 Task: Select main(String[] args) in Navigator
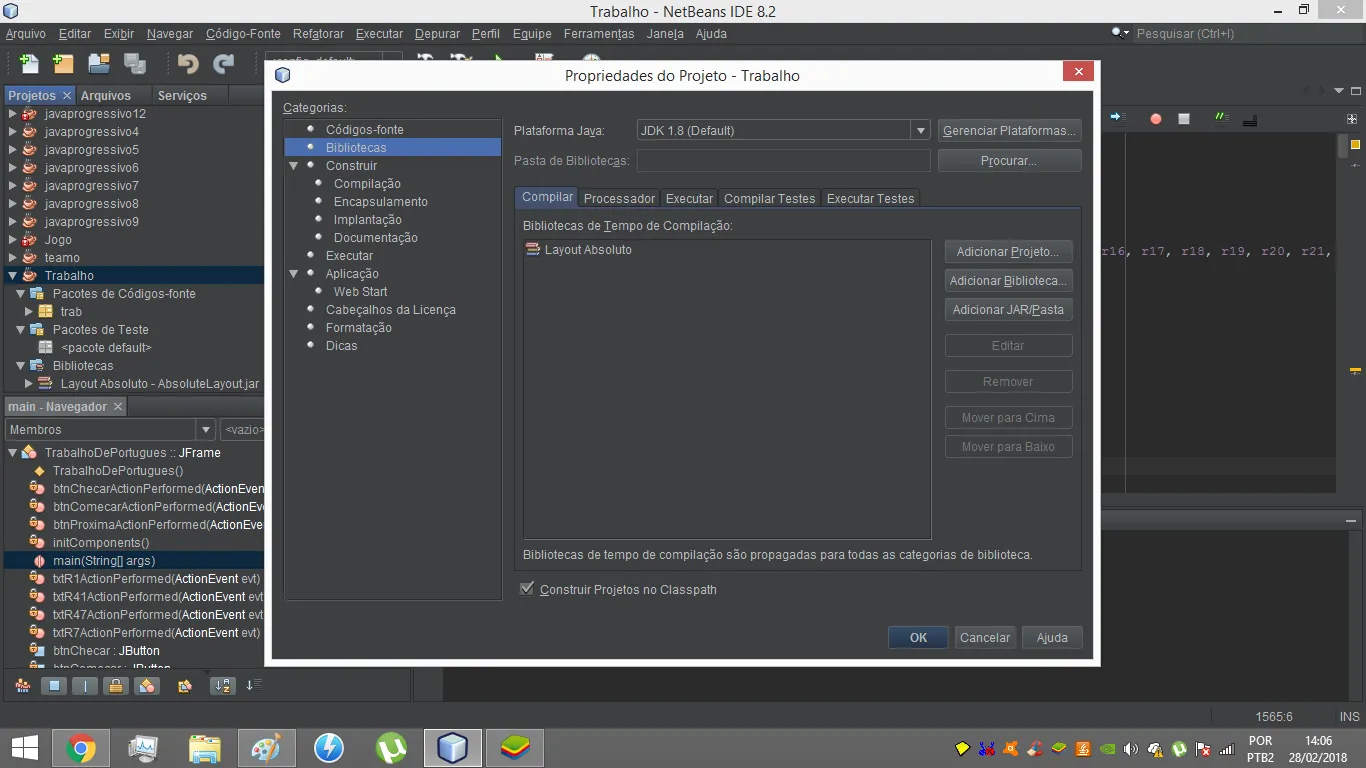pyautogui.click(x=104, y=560)
